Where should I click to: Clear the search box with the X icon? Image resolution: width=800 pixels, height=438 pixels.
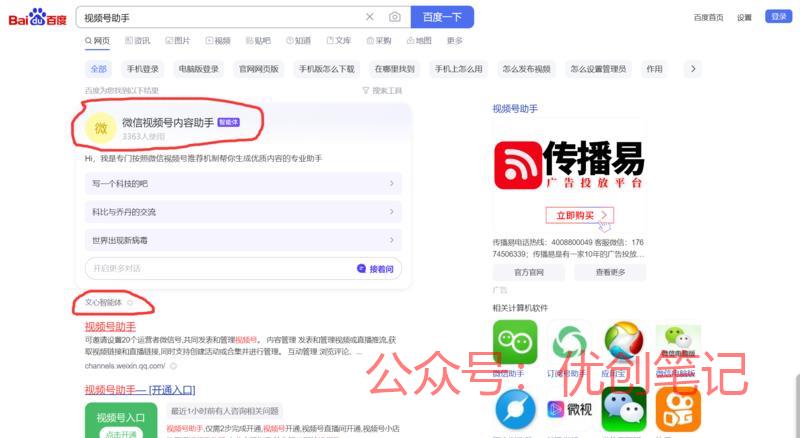point(370,17)
